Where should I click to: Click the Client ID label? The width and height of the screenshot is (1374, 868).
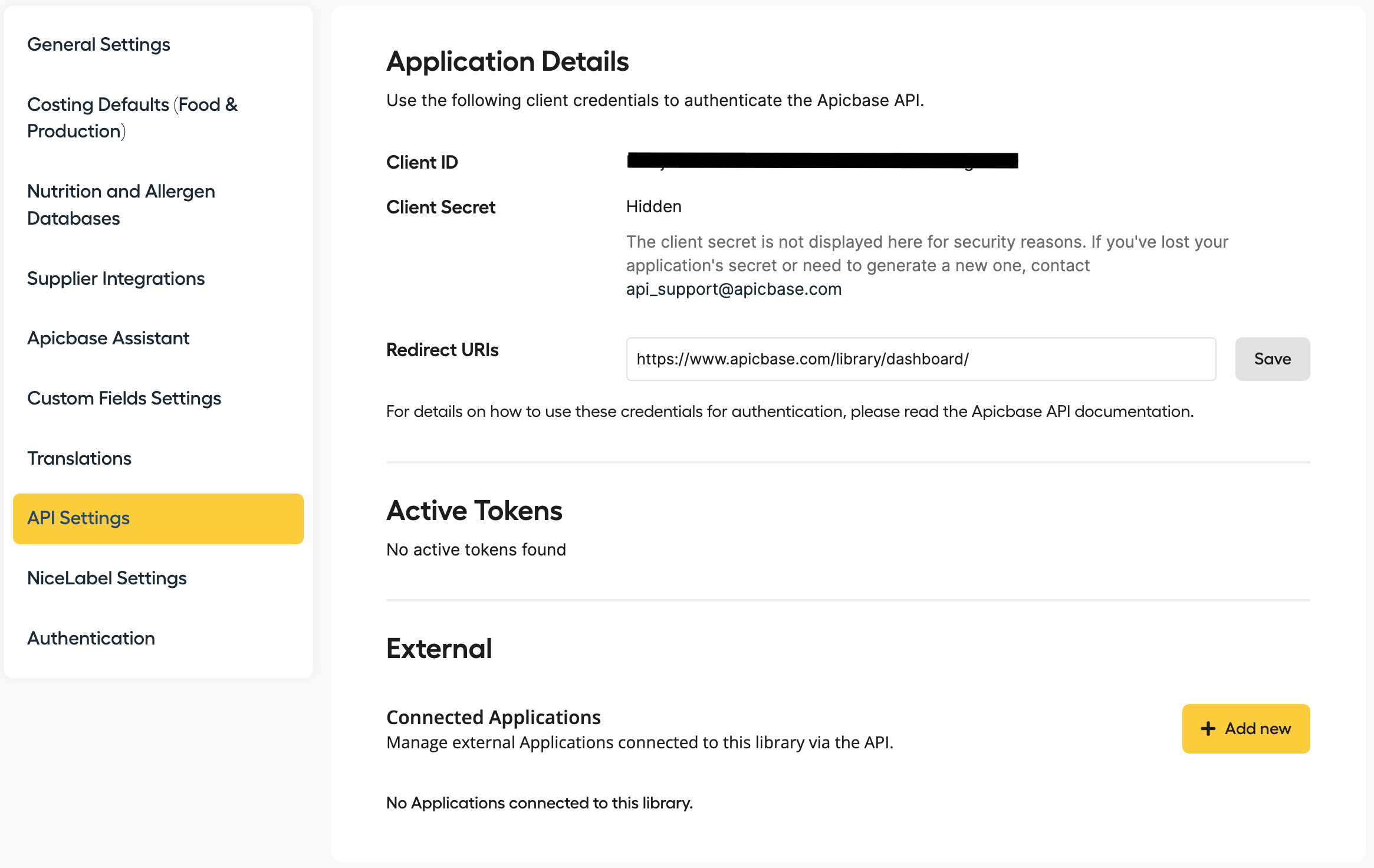pos(422,162)
